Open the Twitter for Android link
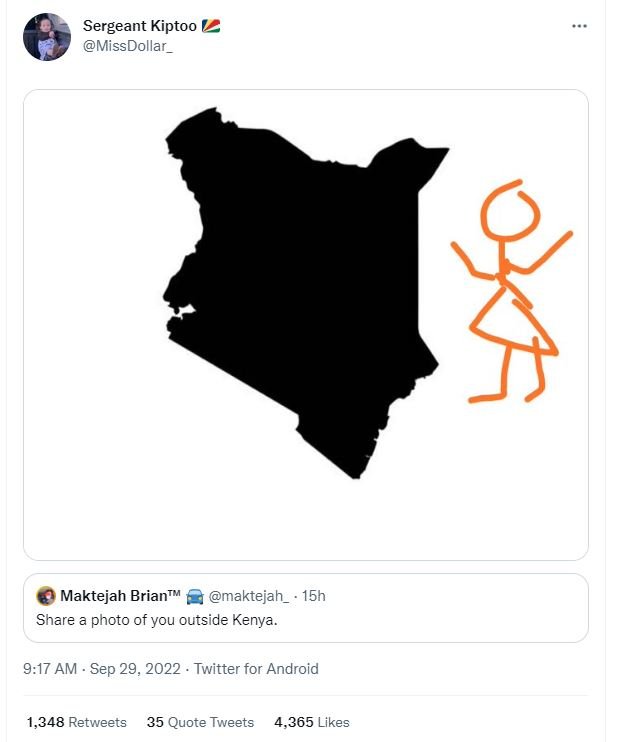620x742 pixels. [256, 669]
